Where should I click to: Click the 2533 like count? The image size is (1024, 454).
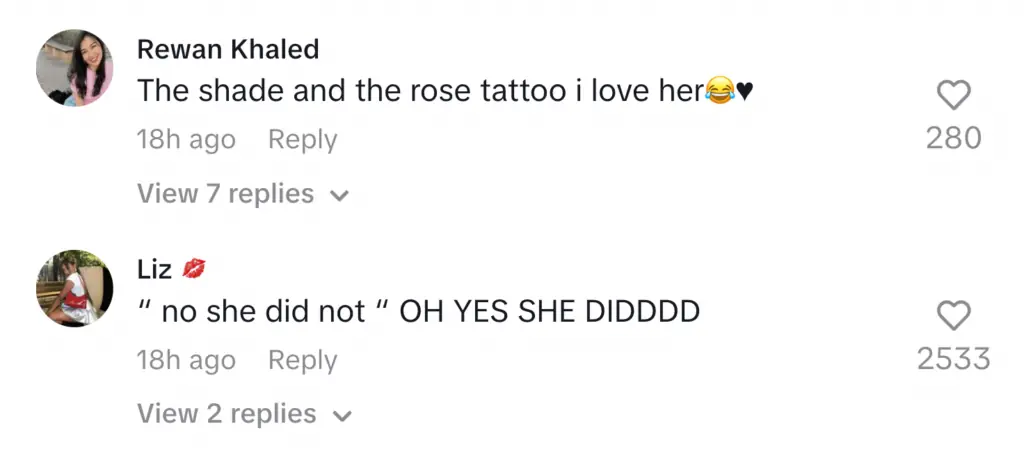[953, 359]
